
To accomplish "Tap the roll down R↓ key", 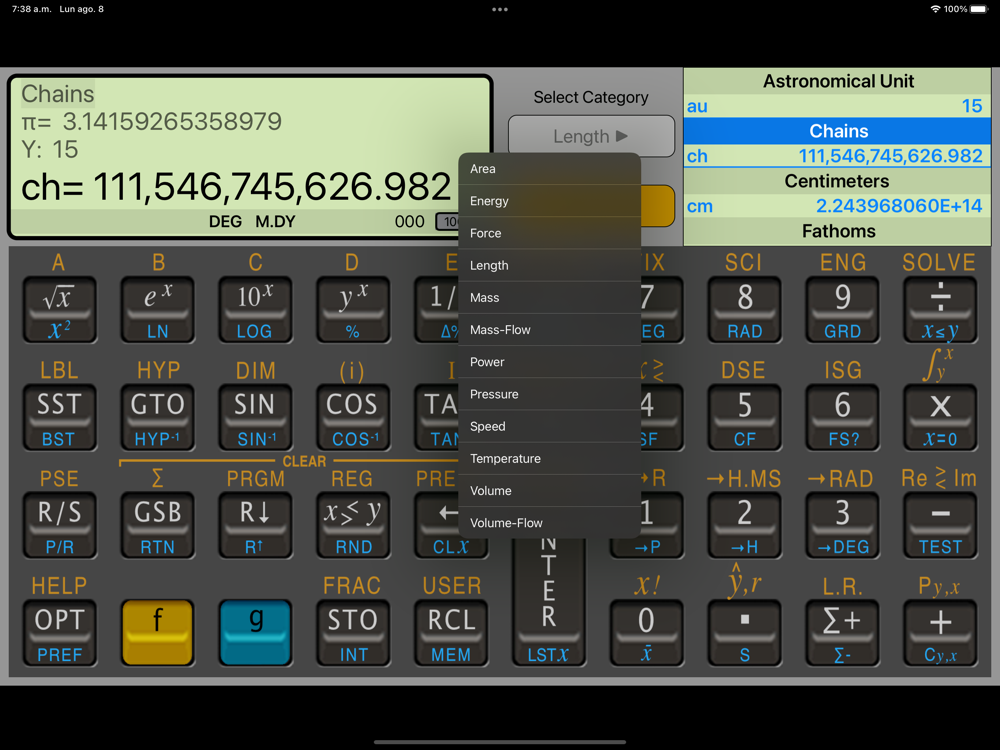I will pos(255,526).
